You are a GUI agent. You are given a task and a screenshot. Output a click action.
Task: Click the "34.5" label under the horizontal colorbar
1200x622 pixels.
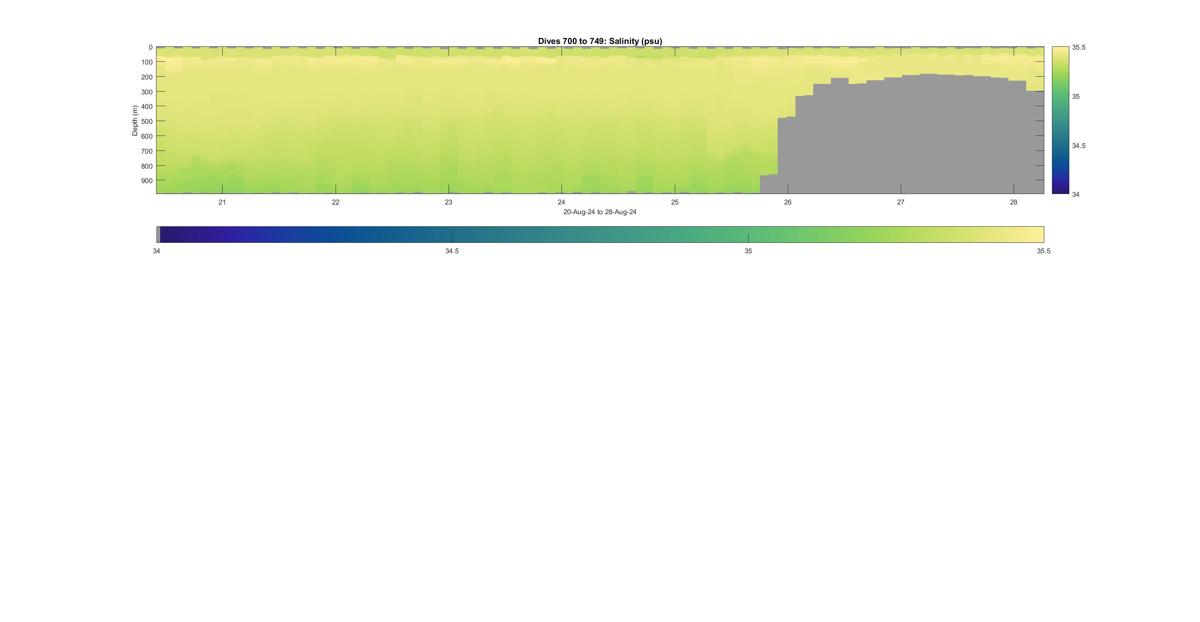pos(452,251)
